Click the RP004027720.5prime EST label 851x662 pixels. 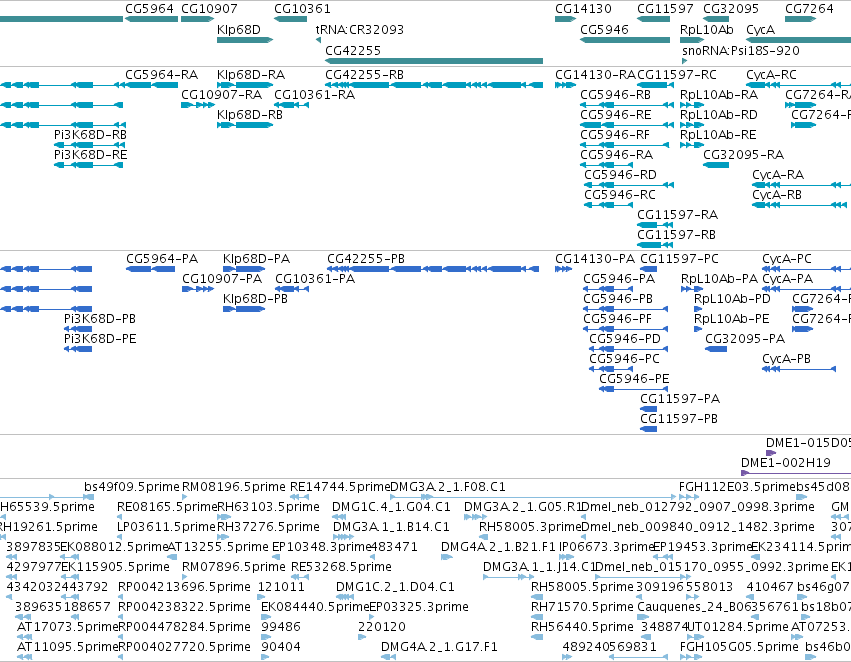pos(184,646)
